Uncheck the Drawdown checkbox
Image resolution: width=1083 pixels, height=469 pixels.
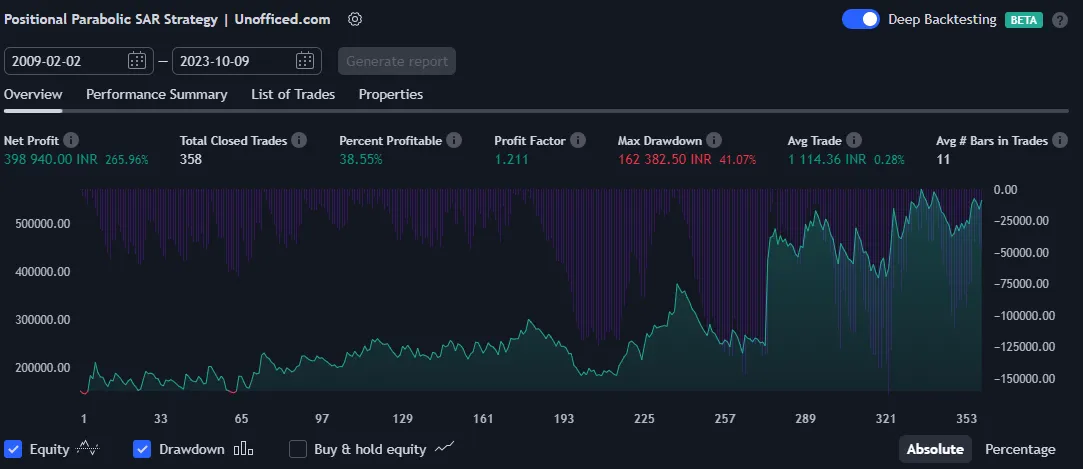click(x=142, y=449)
